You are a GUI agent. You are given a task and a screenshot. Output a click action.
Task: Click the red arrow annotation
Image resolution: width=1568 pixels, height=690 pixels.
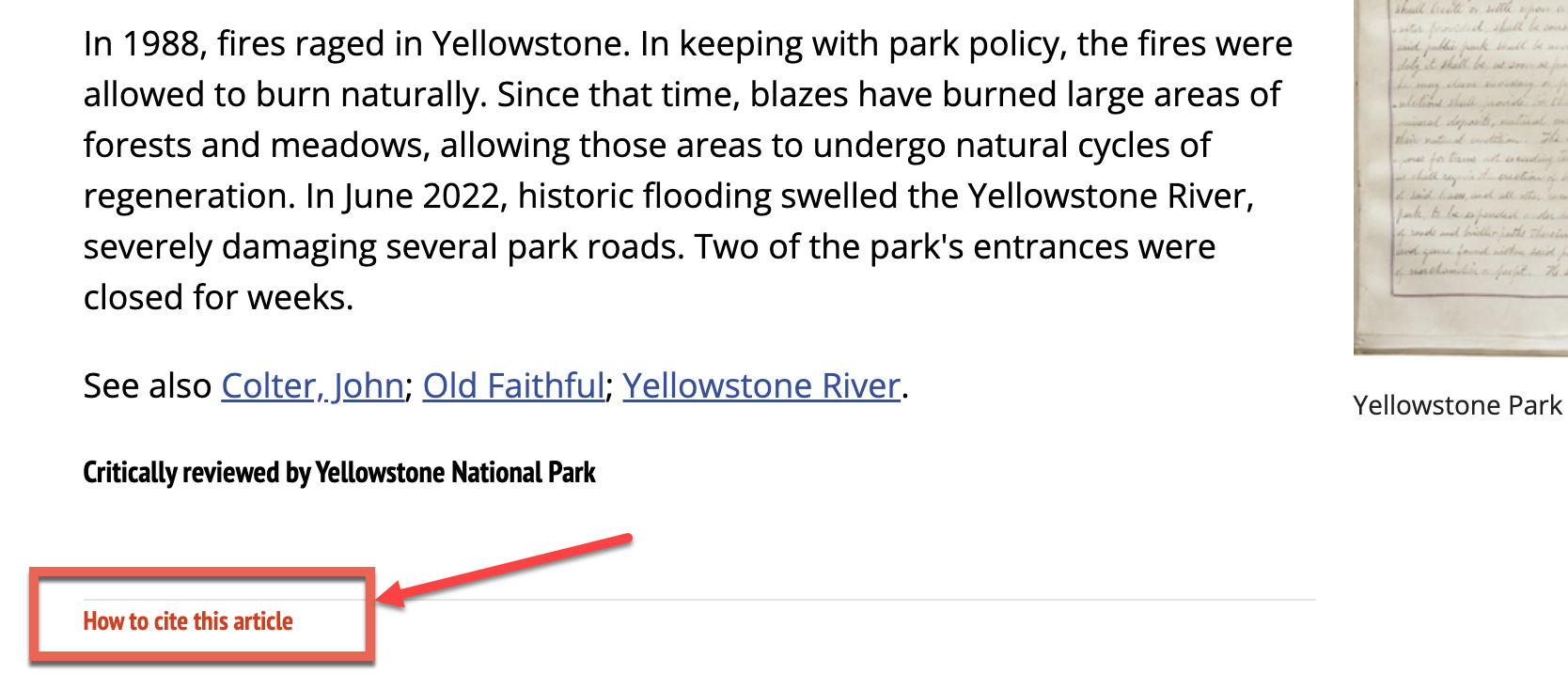[508, 567]
